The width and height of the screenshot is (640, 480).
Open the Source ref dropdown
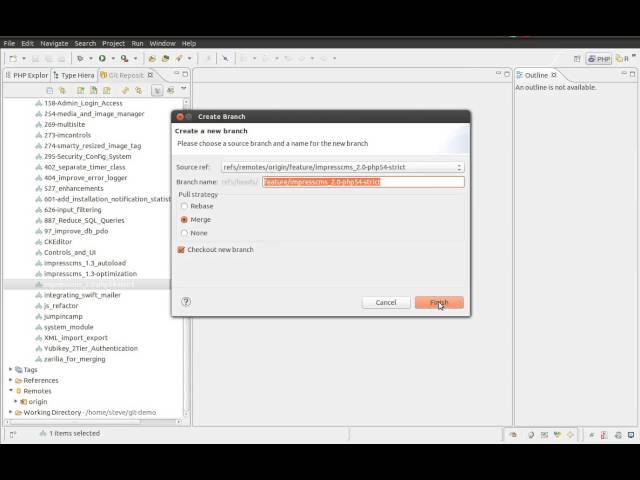pos(342,167)
